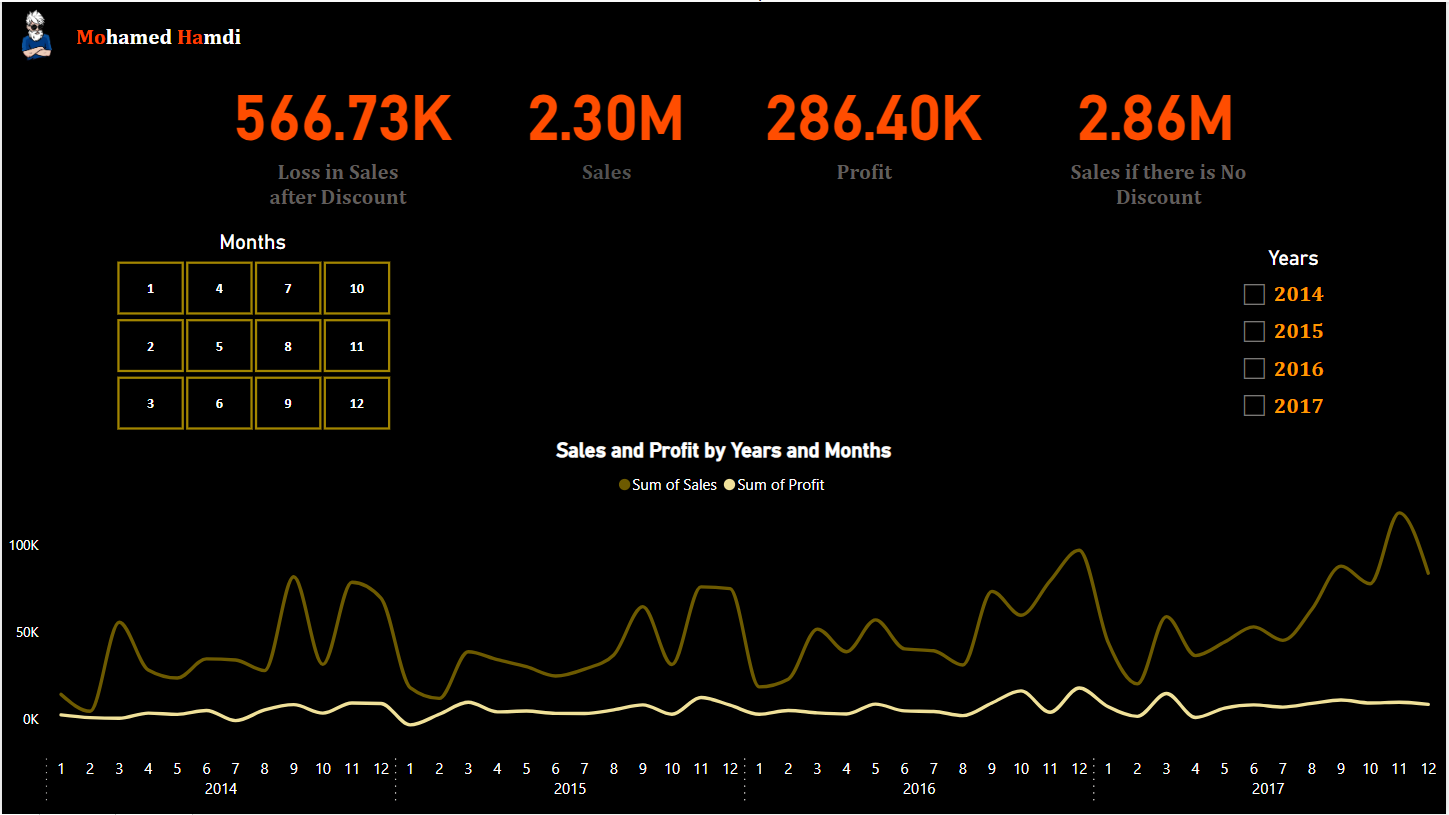Select month 4 in Months slicer

tap(219, 289)
